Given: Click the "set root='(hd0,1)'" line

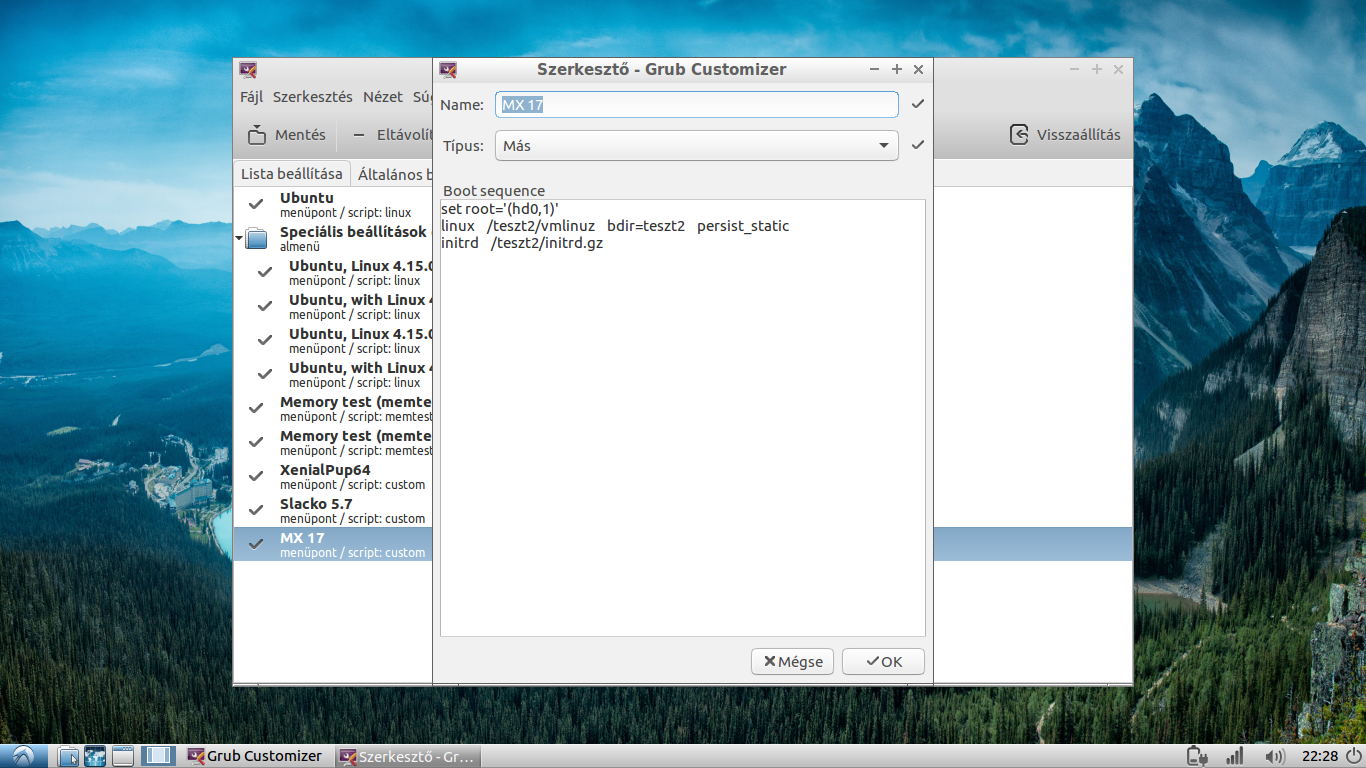Looking at the screenshot, I should point(500,209).
